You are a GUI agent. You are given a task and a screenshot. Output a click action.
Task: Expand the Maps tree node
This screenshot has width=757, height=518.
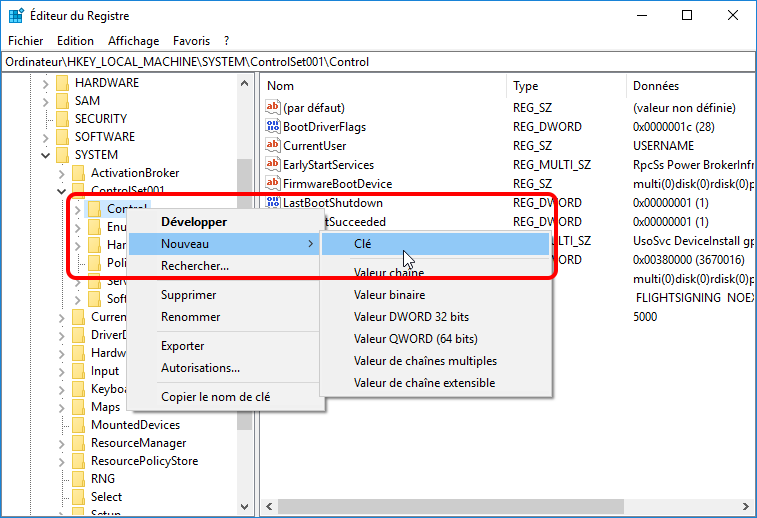[62, 407]
